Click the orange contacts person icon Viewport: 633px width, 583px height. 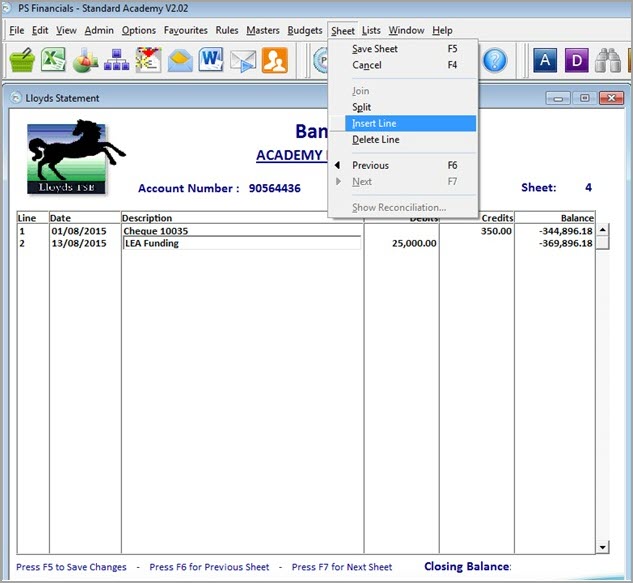[x=274, y=61]
